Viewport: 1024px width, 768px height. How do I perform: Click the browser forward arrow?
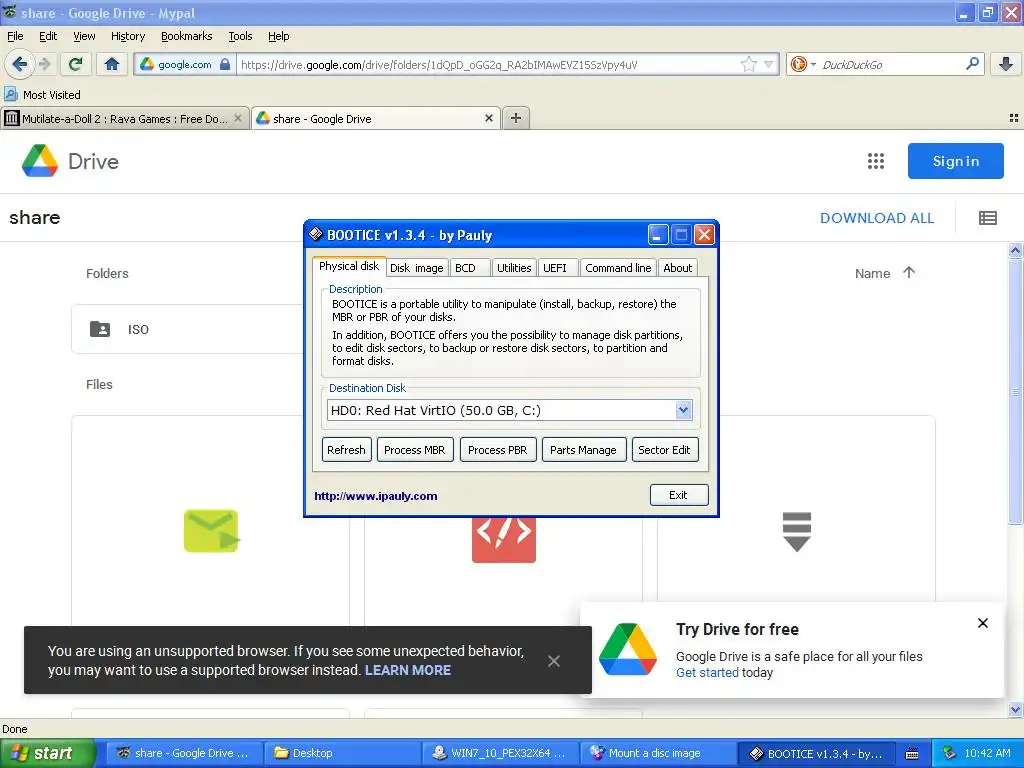coord(44,64)
